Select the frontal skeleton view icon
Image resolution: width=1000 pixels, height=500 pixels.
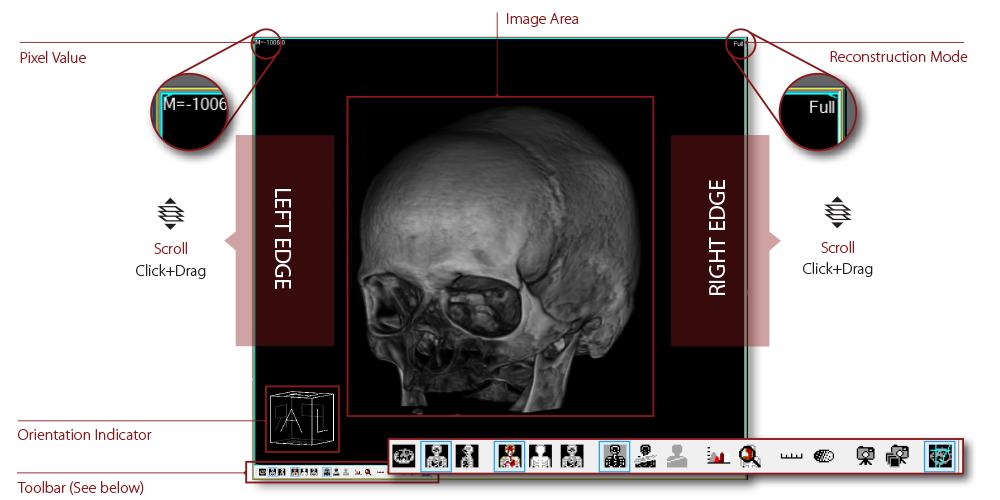point(436,456)
